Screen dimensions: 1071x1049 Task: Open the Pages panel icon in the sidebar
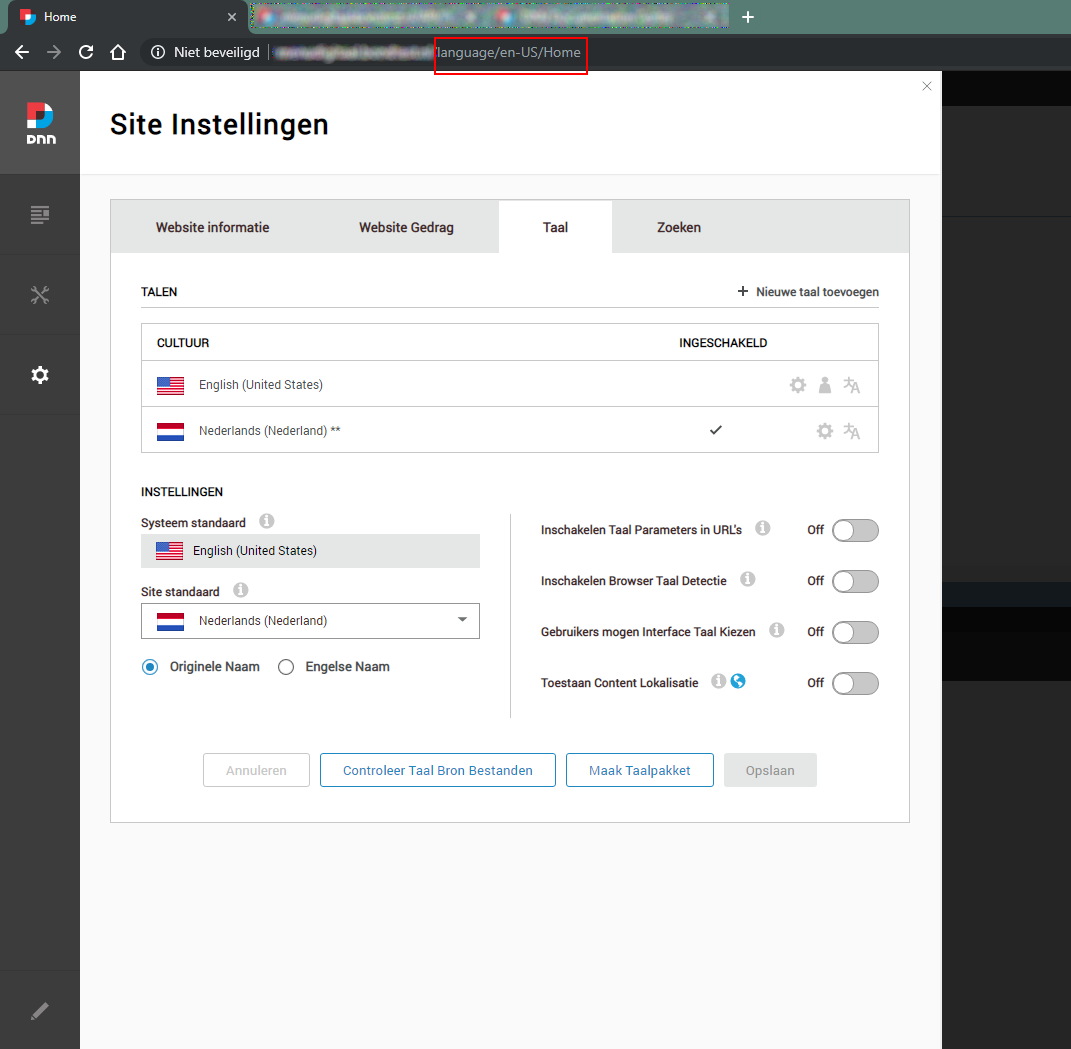[40, 214]
